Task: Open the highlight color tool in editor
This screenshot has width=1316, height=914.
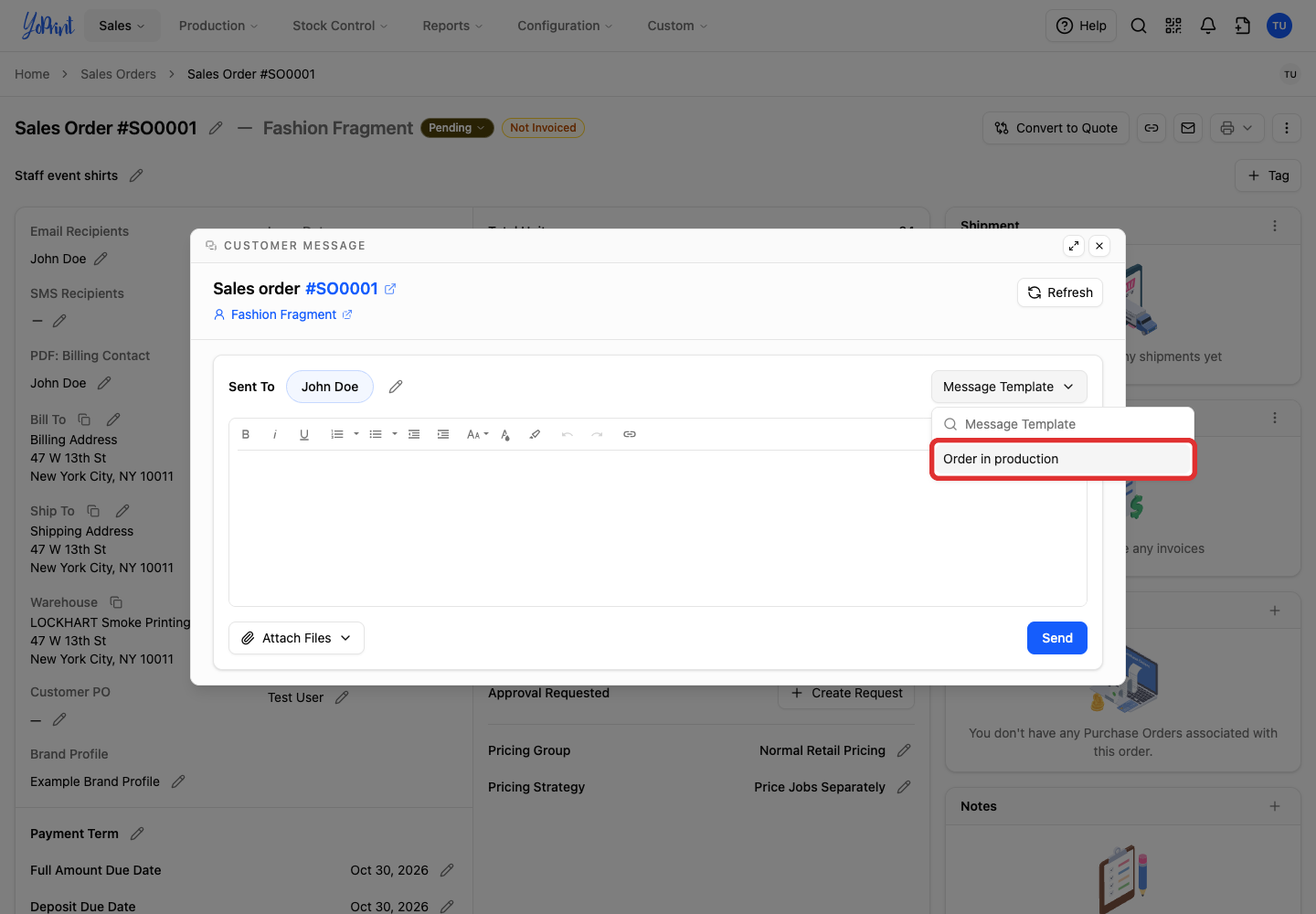Action: pos(535,434)
